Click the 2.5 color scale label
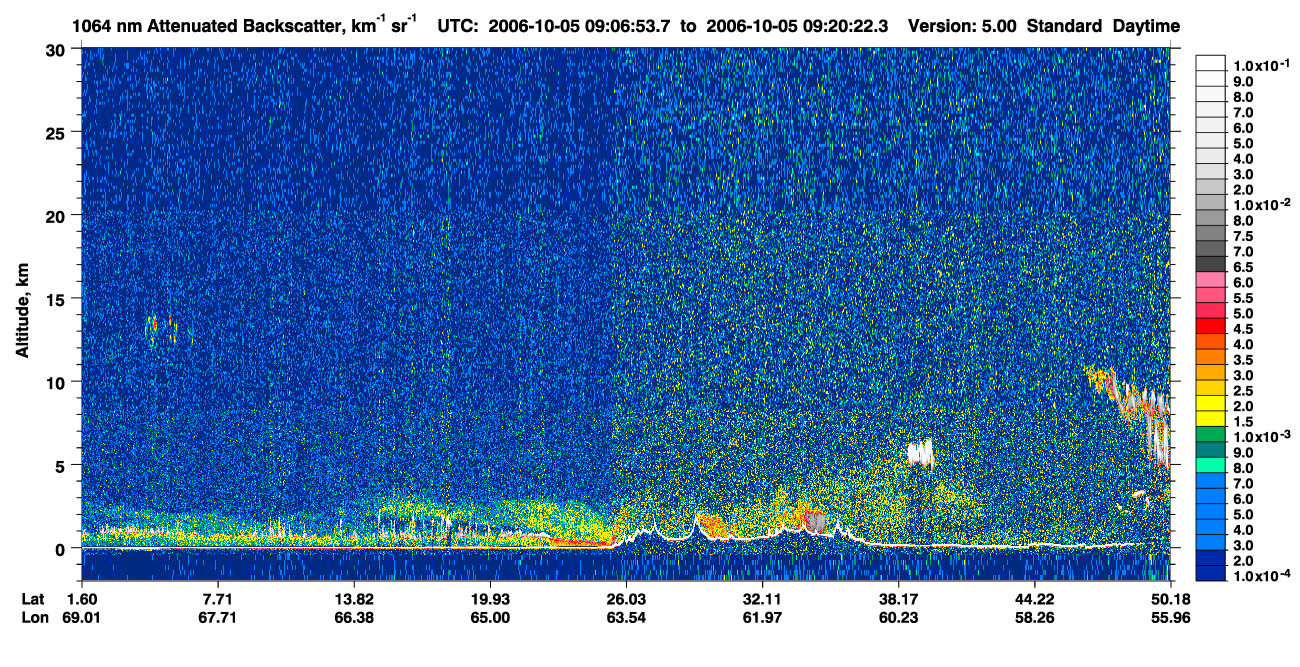 (x=1243, y=391)
